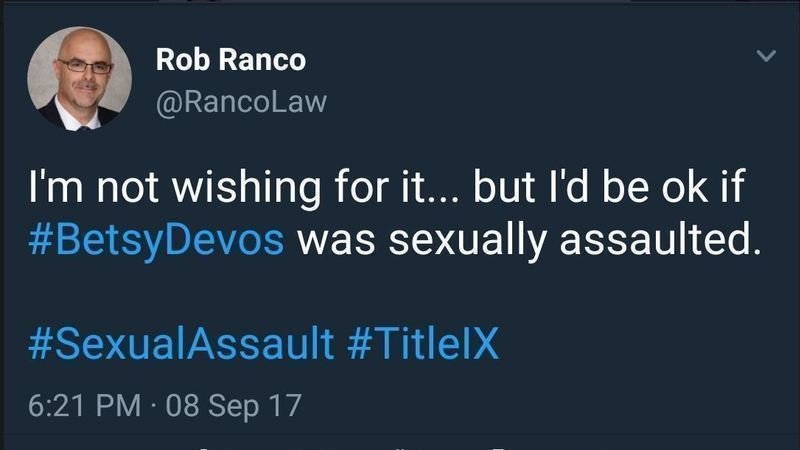This screenshot has width=800, height=450.
Task: Select the #TitleIX hashtag
Action: point(424,343)
